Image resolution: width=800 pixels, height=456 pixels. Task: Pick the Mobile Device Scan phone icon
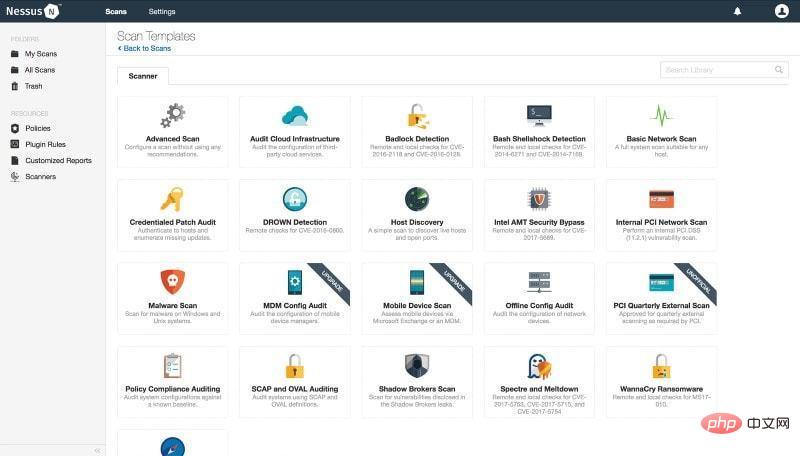(x=417, y=282)
